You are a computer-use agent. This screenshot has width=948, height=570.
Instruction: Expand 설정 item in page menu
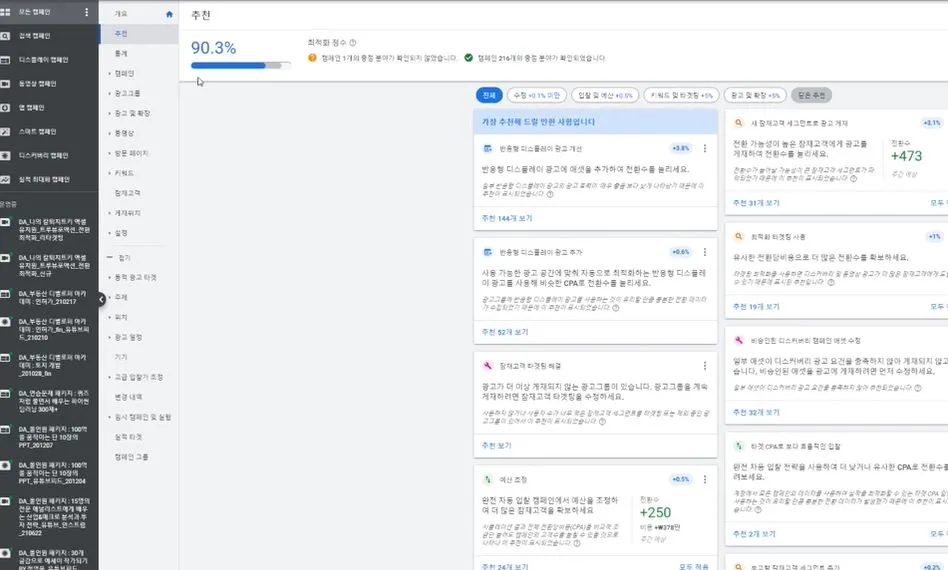(109, 233)
